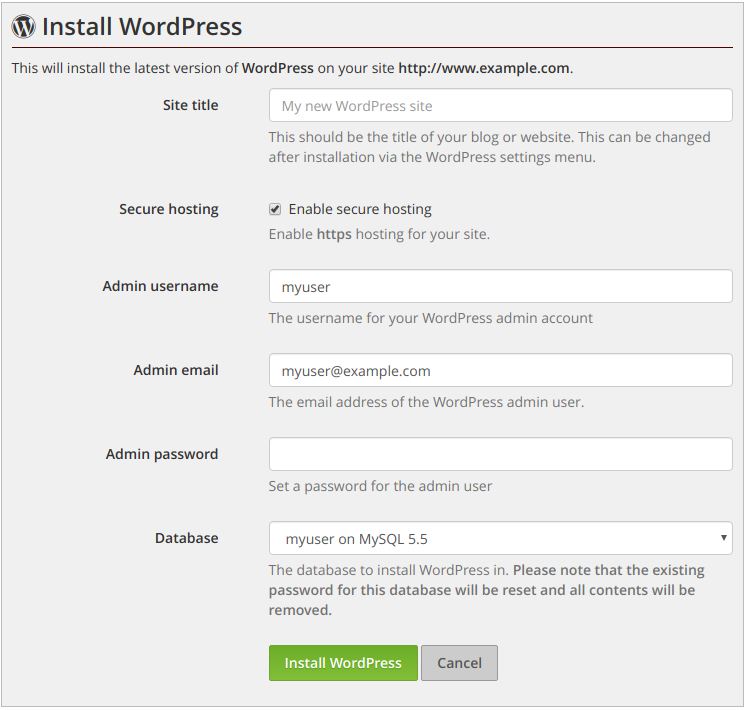Click the database reset warning note
This screenshot has height=710, width=747.
pyautogui.click(x=486, y=590)
